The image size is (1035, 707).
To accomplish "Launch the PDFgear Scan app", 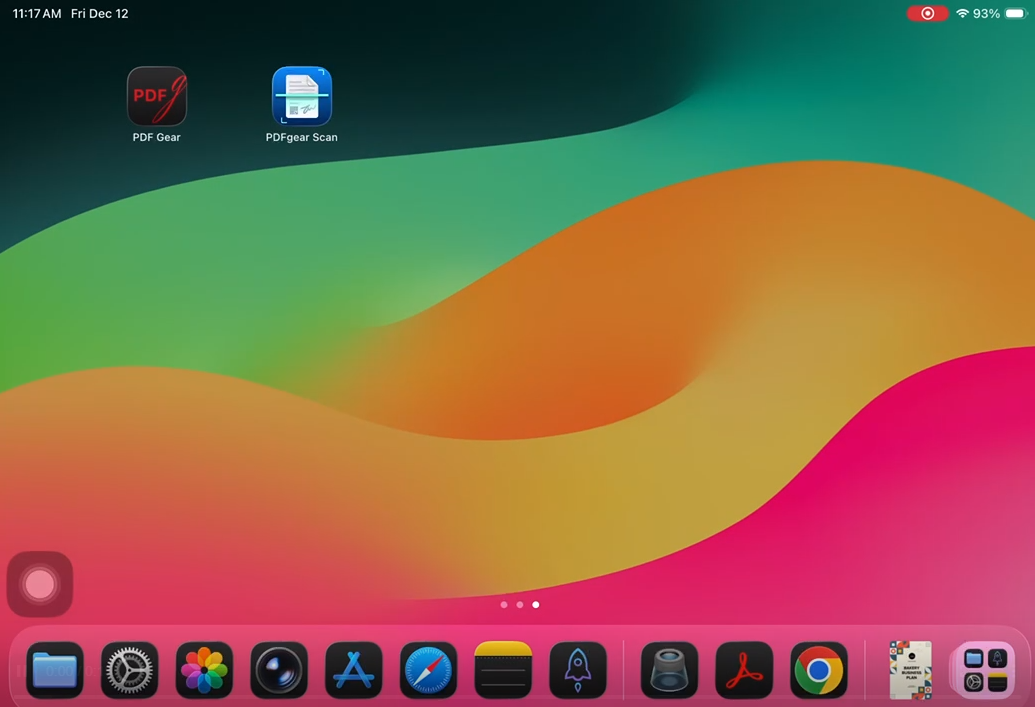I will (302, 96).
